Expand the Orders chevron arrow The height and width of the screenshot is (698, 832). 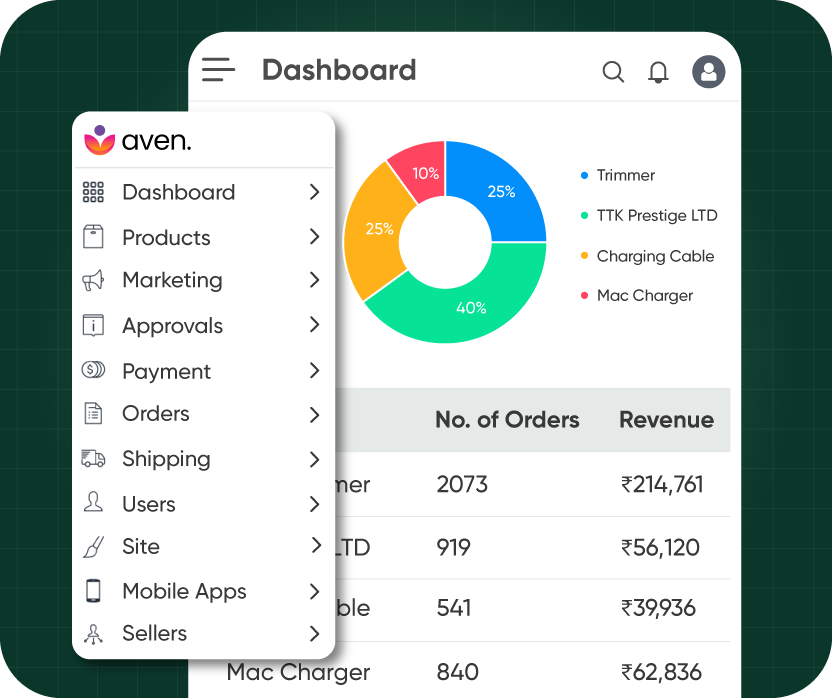click(x=314, y=414)
